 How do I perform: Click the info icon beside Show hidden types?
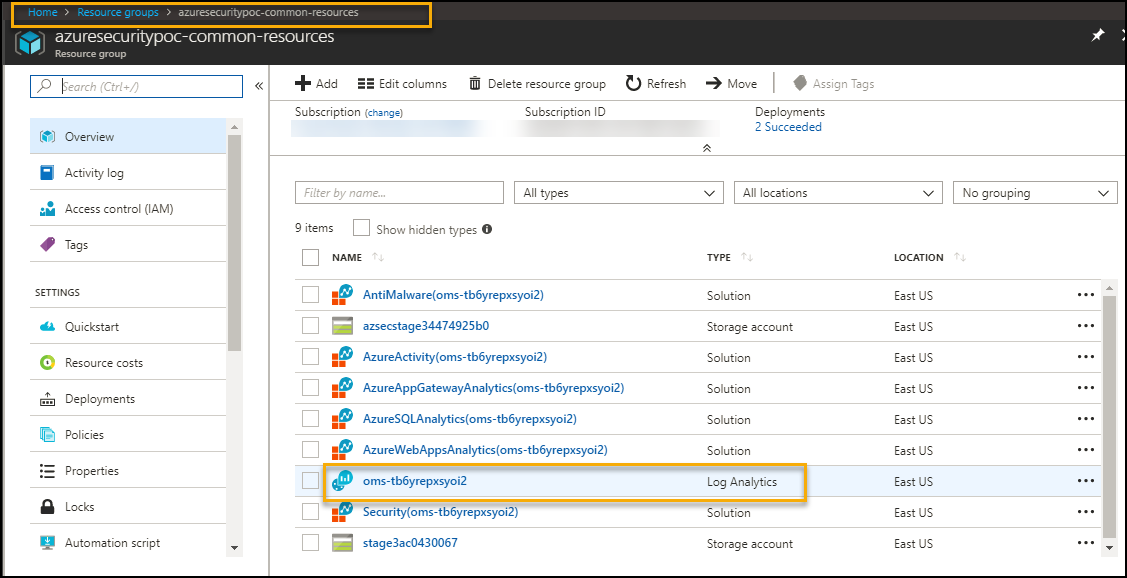click(487, 229)
